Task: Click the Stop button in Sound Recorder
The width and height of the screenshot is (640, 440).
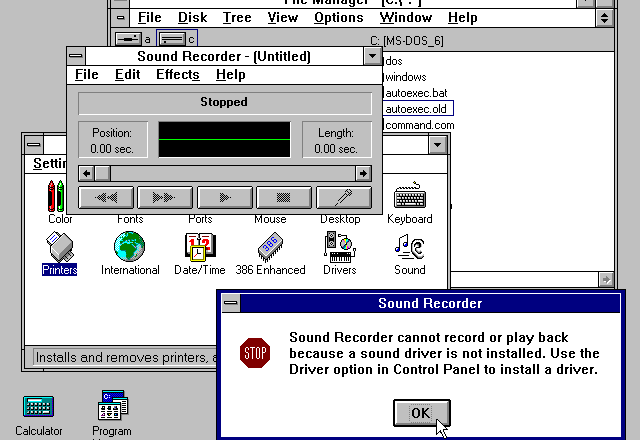Action: point(284,198)
